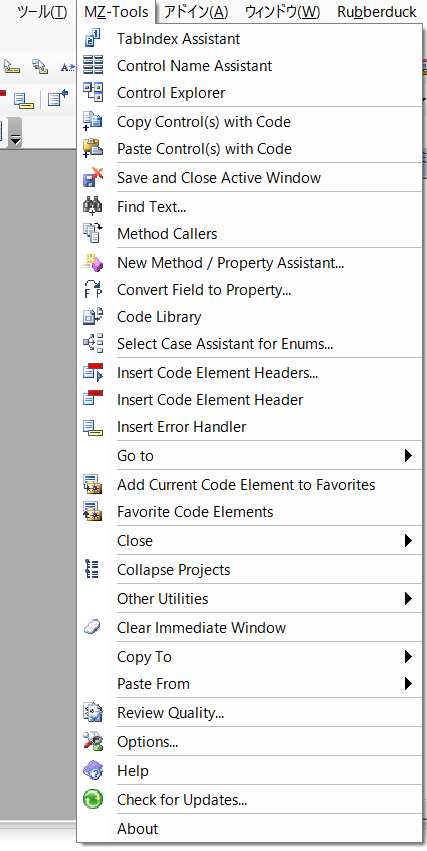427x851 pixels.
Task: Expand the Close submenu arrow
Action: [x=409, y=541]
